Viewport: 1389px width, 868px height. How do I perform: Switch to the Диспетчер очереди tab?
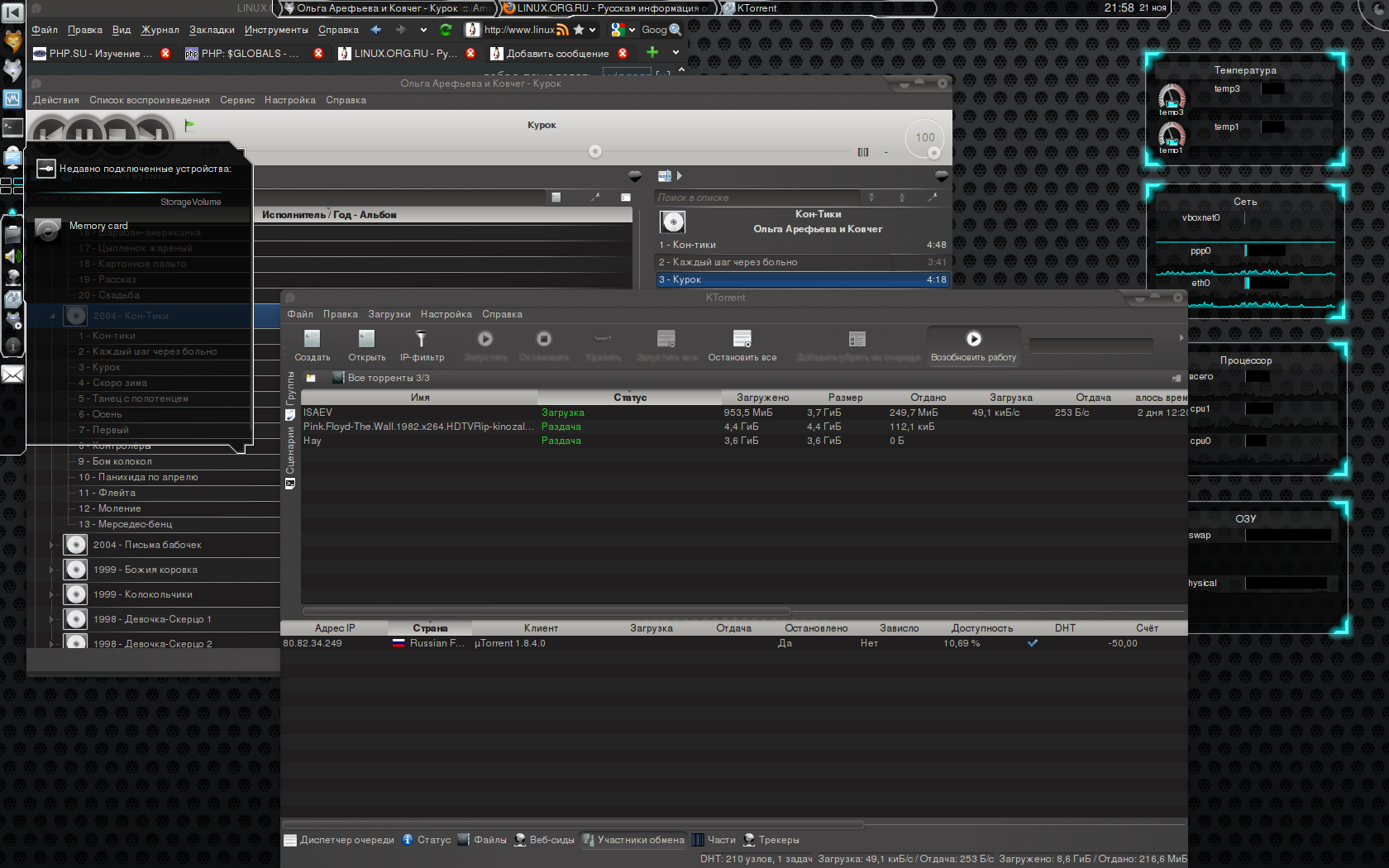pyautogui.click(x=339, y=840)
